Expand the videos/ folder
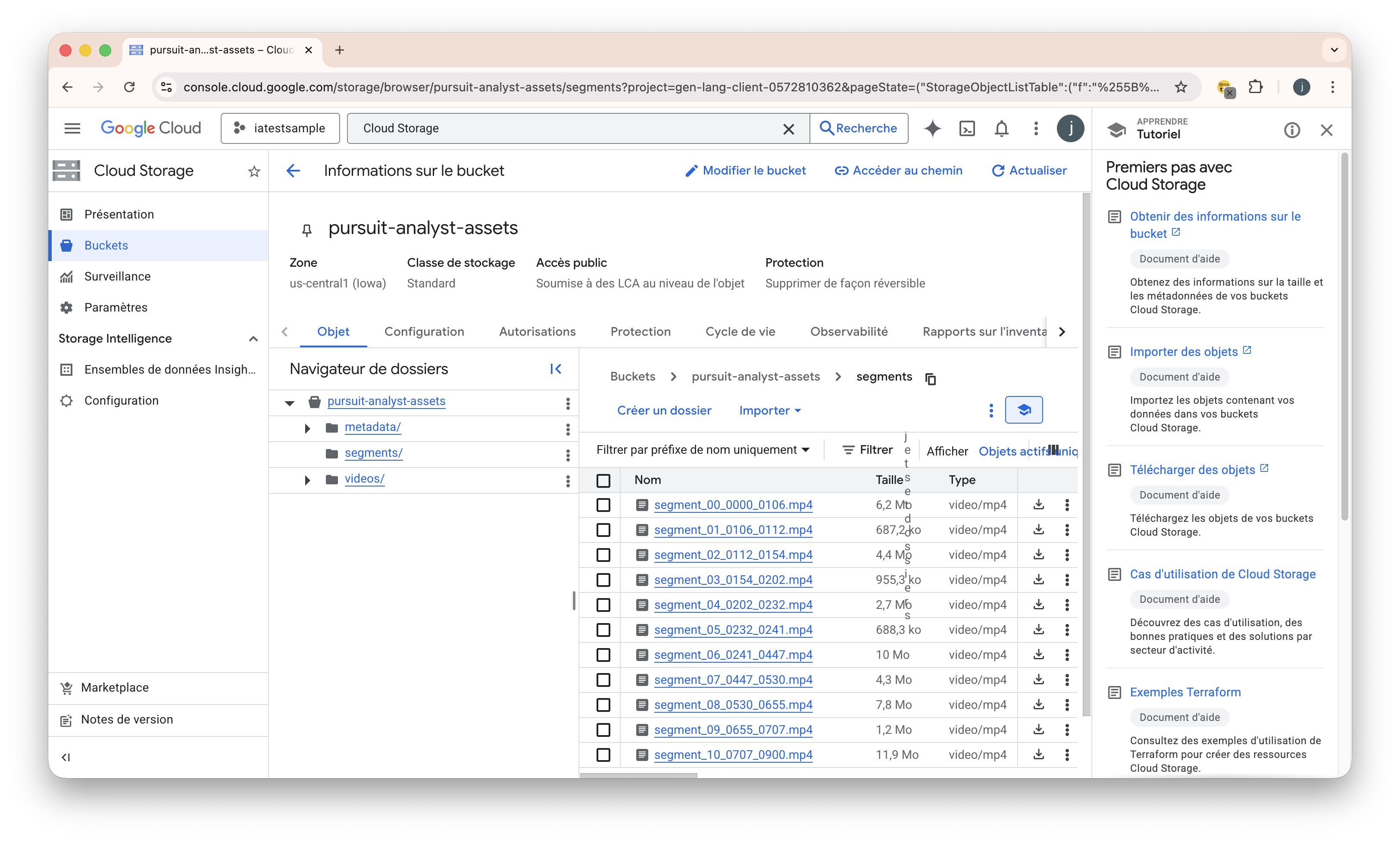This screenshot has width=1400, height=842. tap(307, 480)
